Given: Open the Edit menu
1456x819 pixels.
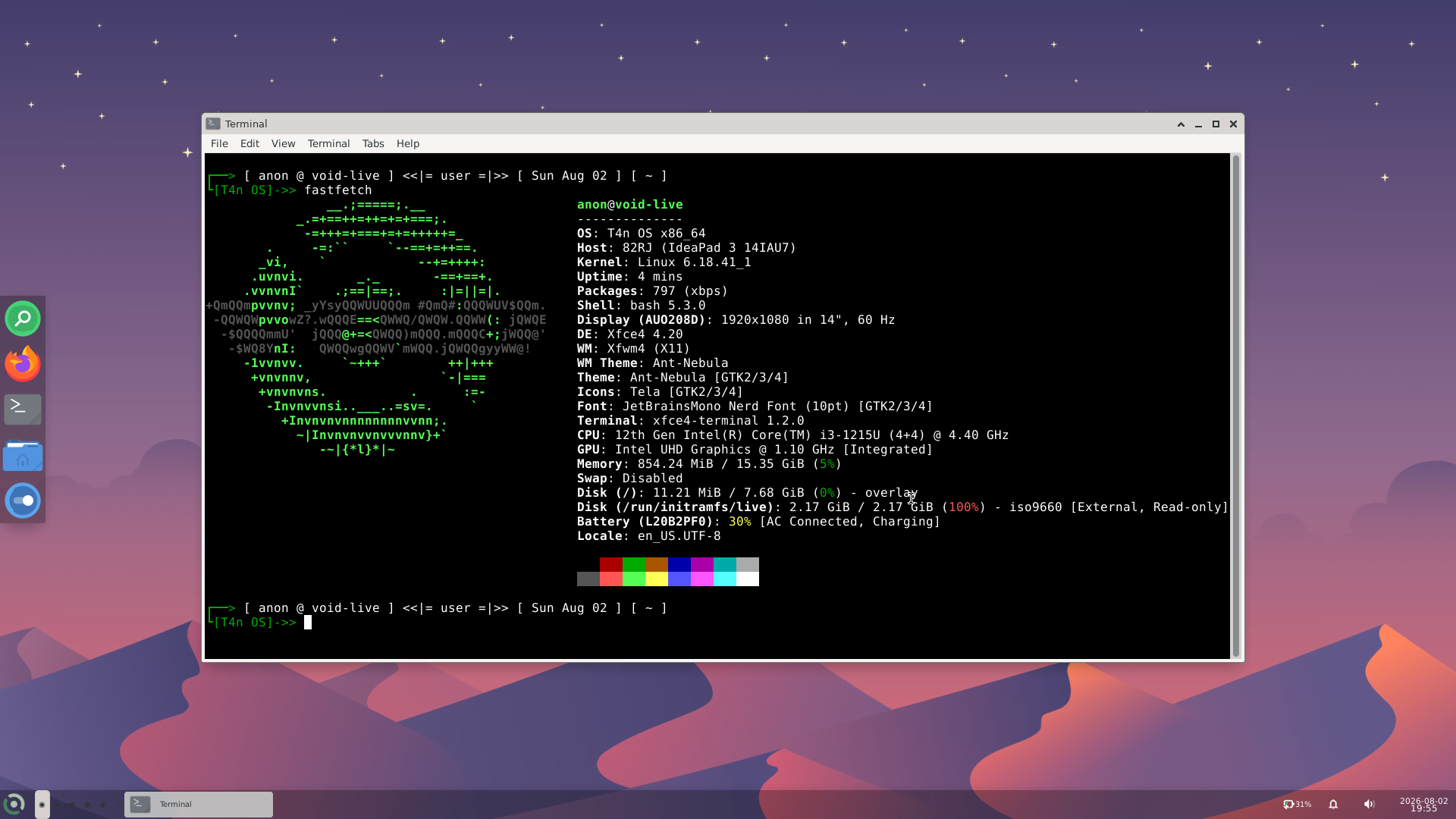Looking at the screenshot, I should pos(249,143).
